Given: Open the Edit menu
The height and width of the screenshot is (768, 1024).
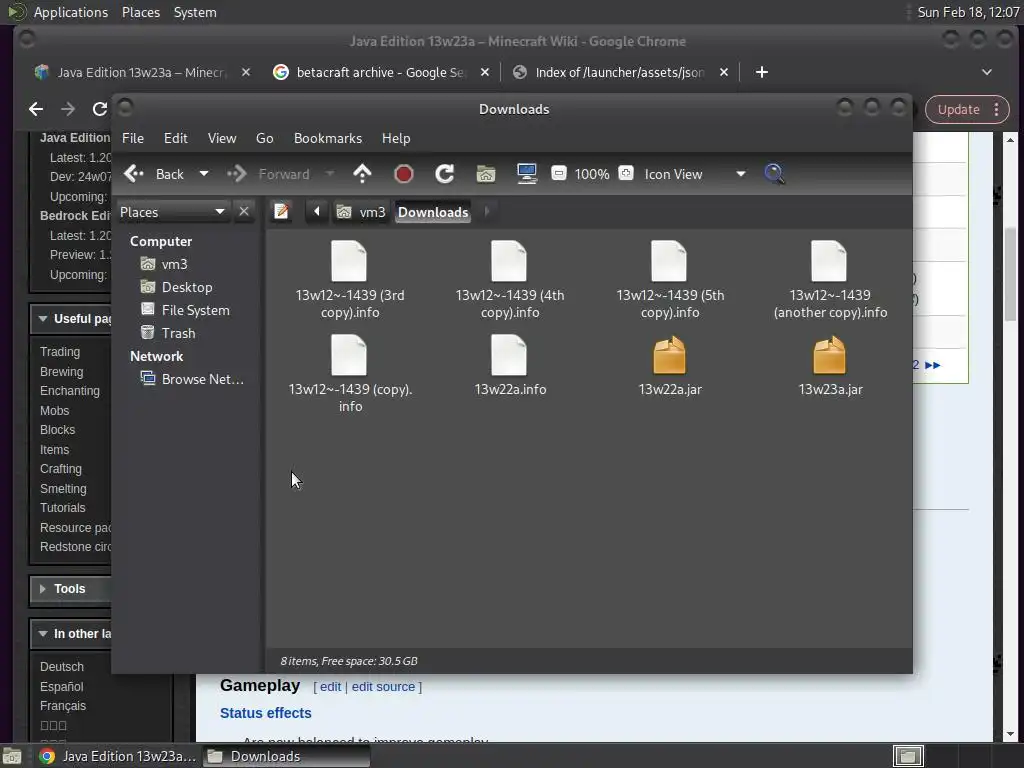Looking at the screenshot, I should (x=175, y=138).
